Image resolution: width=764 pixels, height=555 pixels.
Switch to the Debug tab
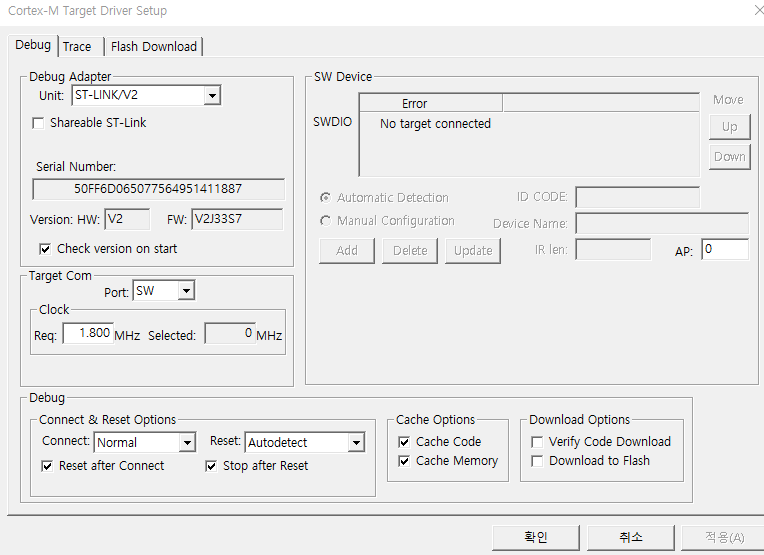pyautogui.click(x=33, y=45)
